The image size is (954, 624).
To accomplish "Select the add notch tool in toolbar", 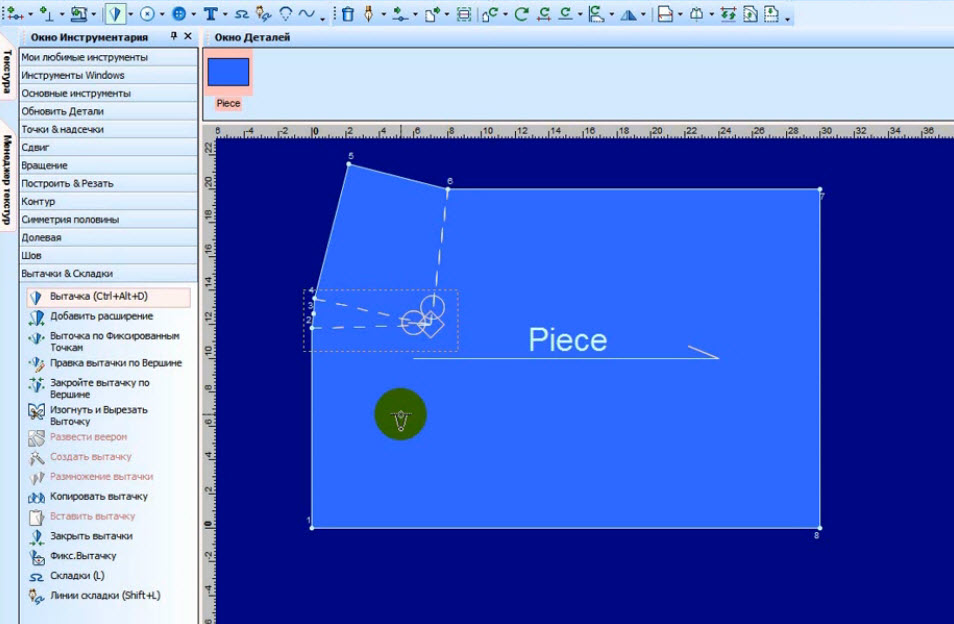I will pyautogui.click(x=47, y=13).
